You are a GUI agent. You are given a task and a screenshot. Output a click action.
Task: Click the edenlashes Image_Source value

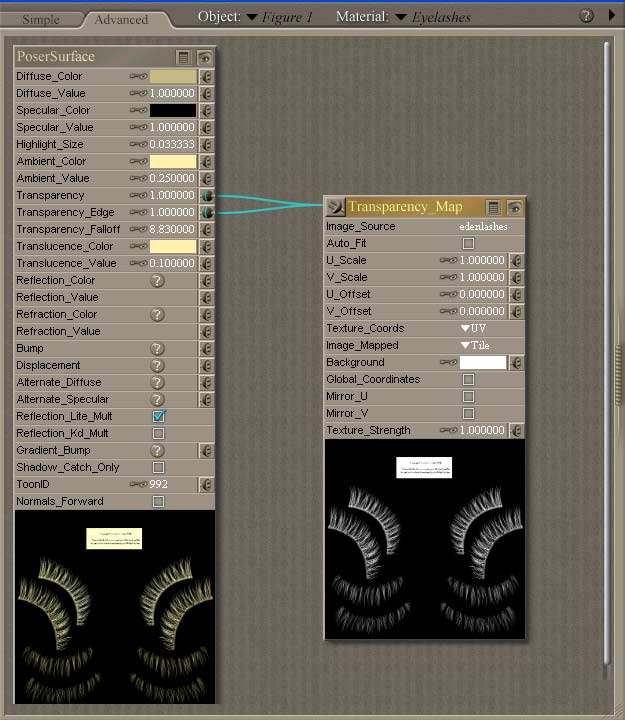tap(483, 226)
